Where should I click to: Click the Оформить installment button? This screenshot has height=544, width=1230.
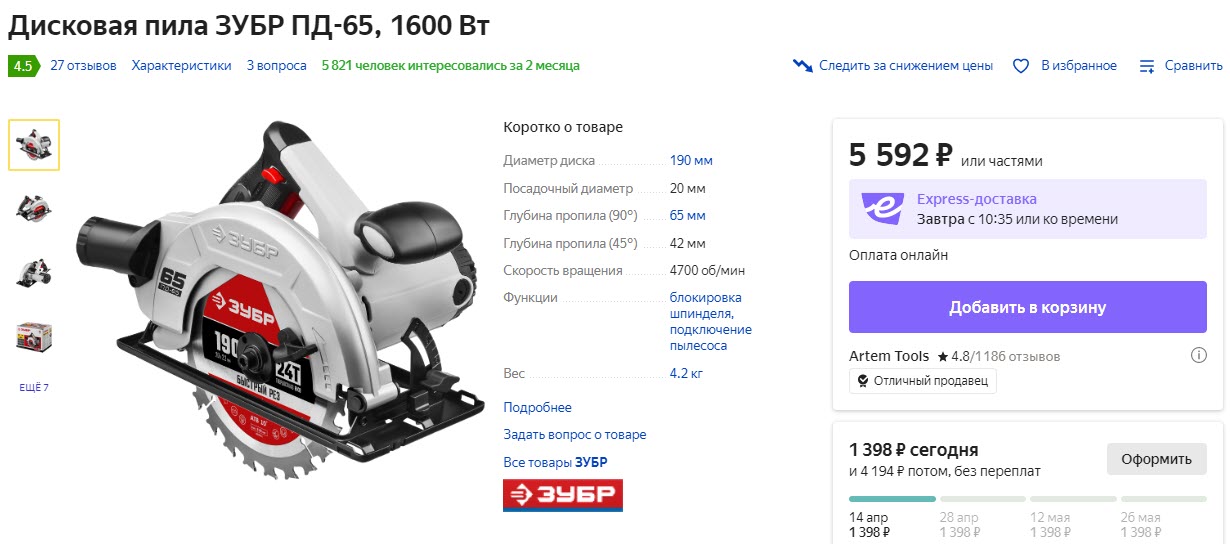(1156, 459)
